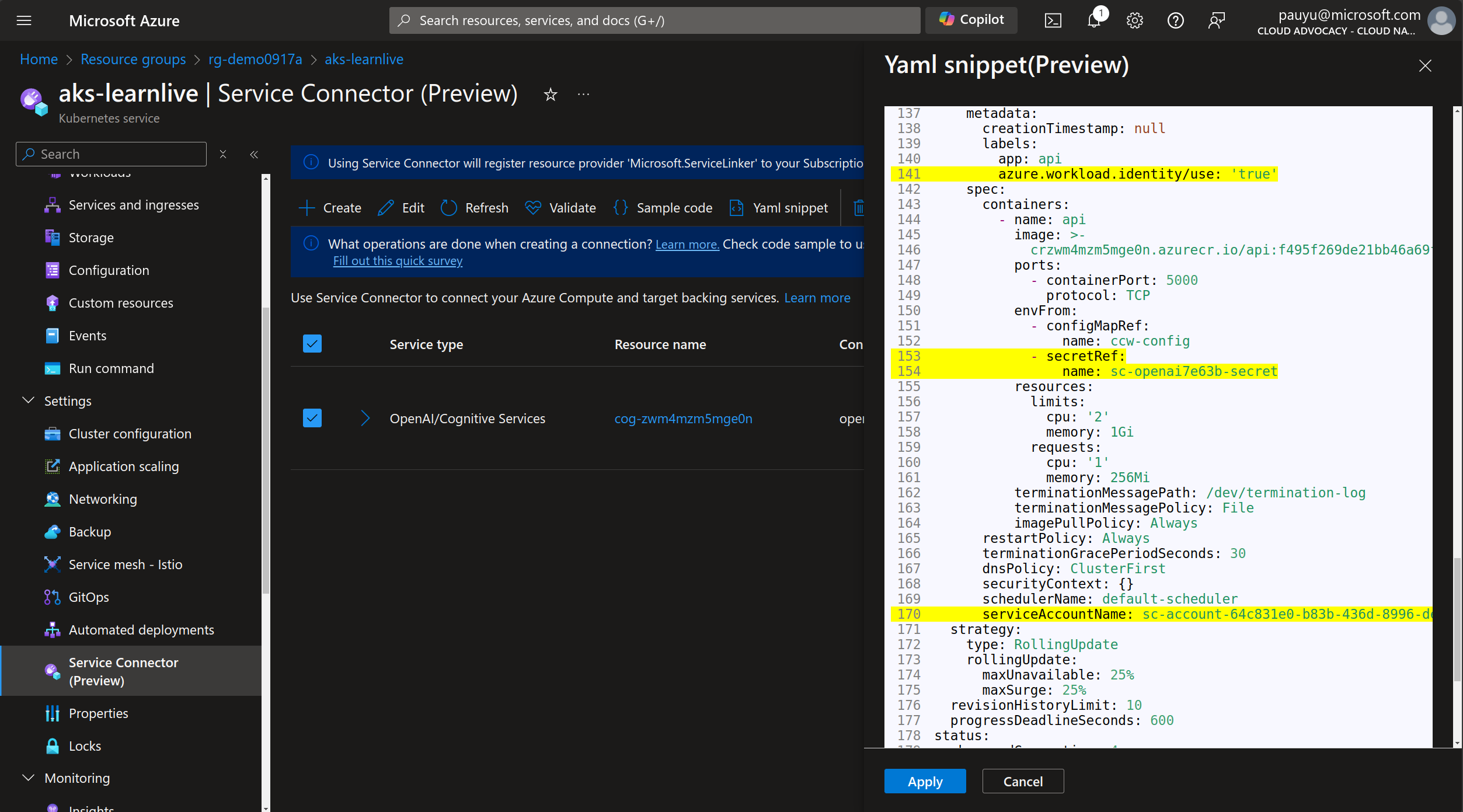Open Automated deployments
Screen dimensions: 1463x812
[141, 630]
